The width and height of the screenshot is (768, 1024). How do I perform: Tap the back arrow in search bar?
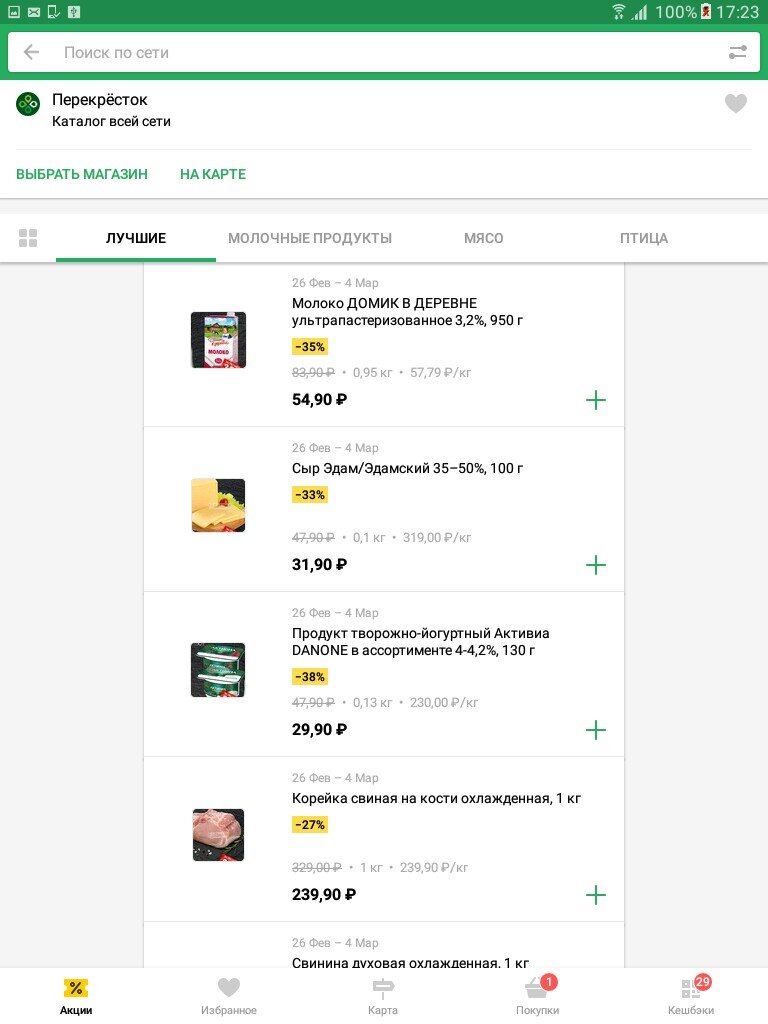pyautogui.click(x=31, y=52)
